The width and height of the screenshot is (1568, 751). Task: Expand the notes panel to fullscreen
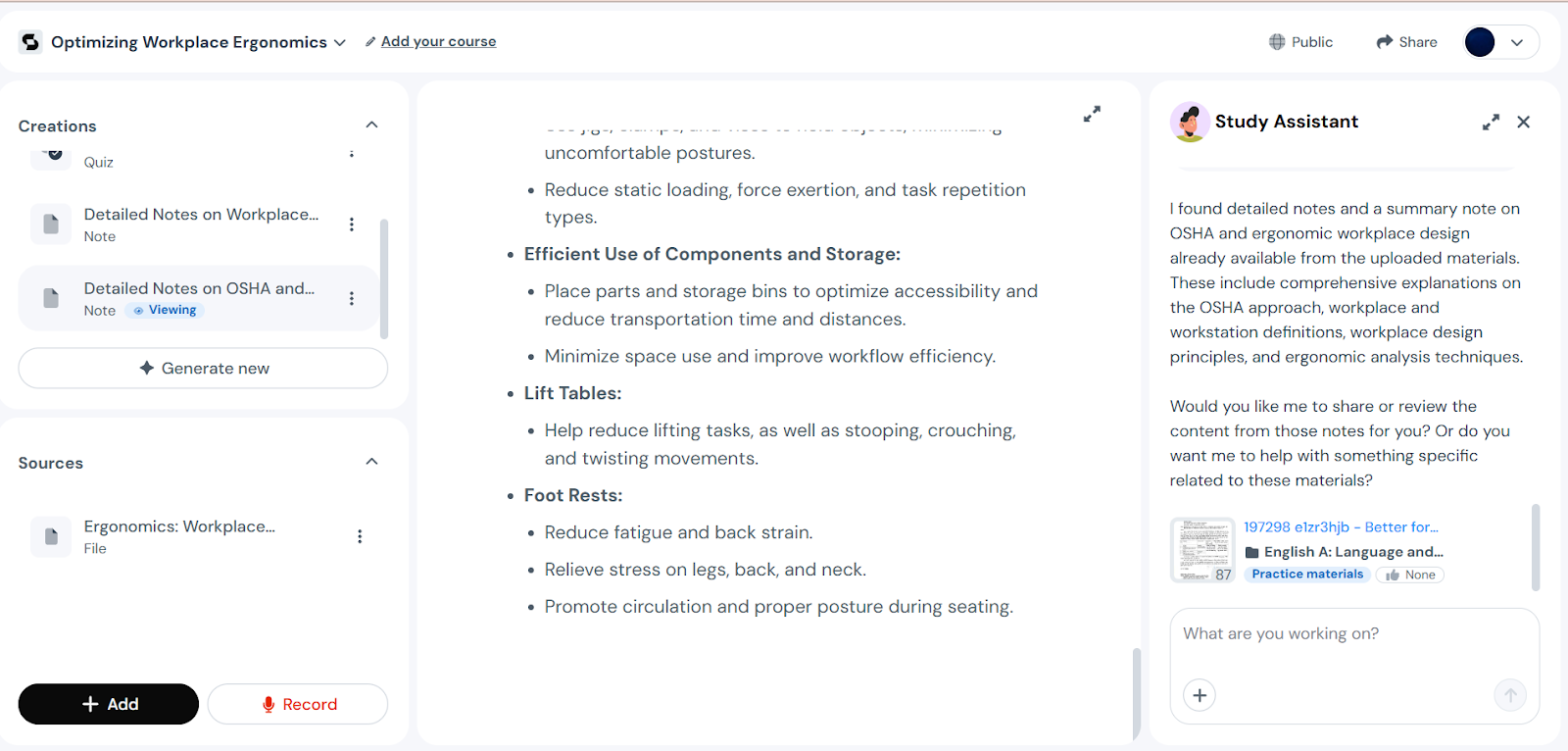click(1092, 115)
